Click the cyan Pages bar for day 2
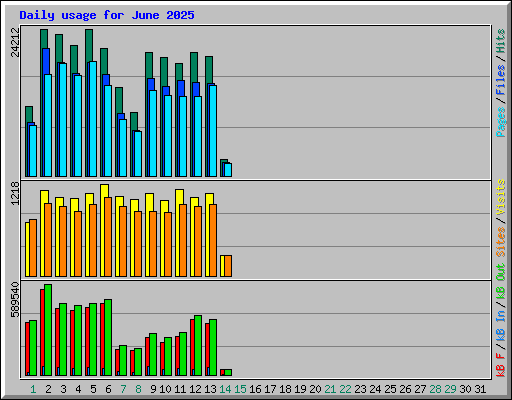This screenshot has width=512, height=400. (x=48, y=125)
